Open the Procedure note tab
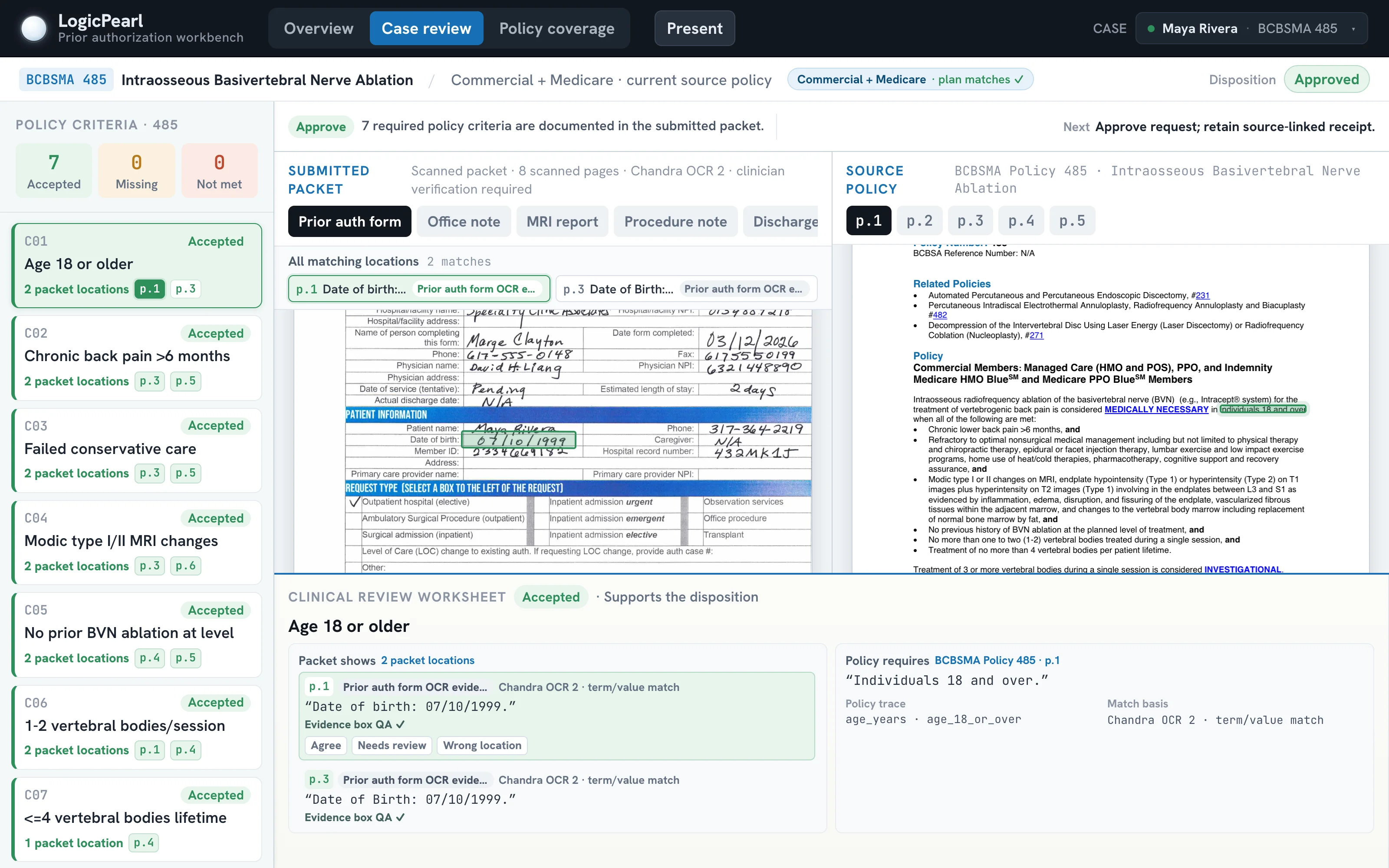 [675, 222]
